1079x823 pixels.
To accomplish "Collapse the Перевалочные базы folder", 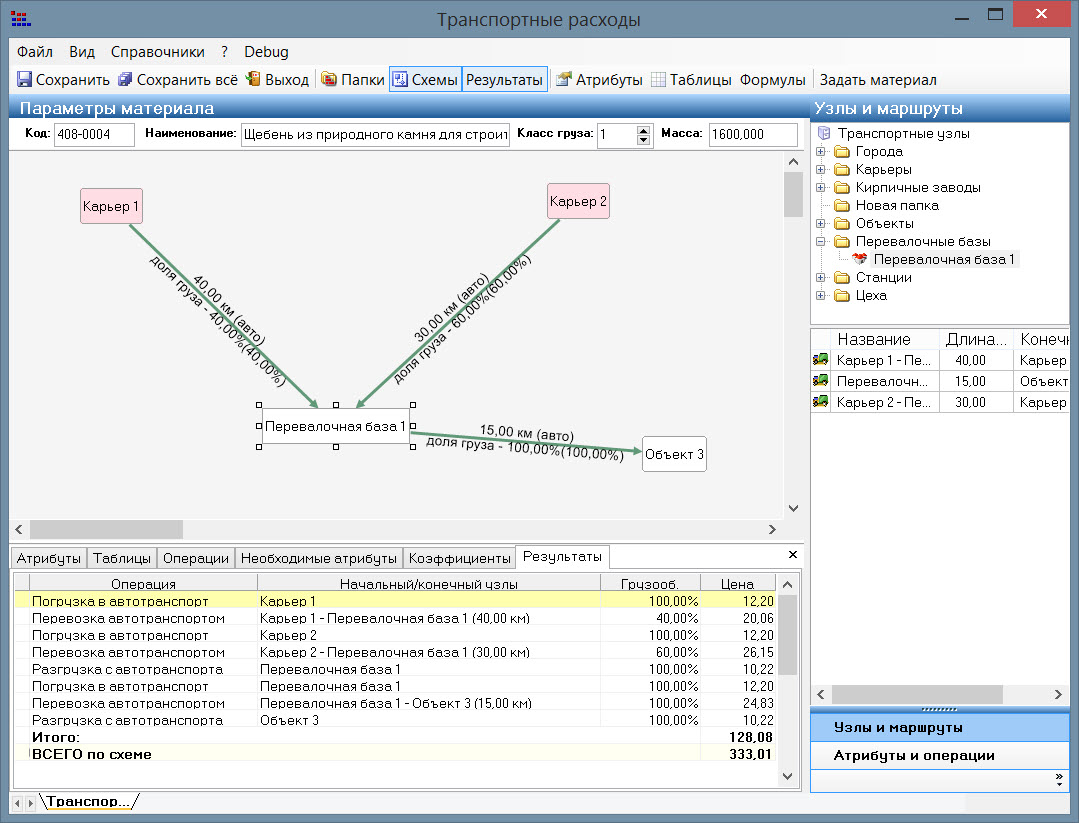I will [821, 242].
